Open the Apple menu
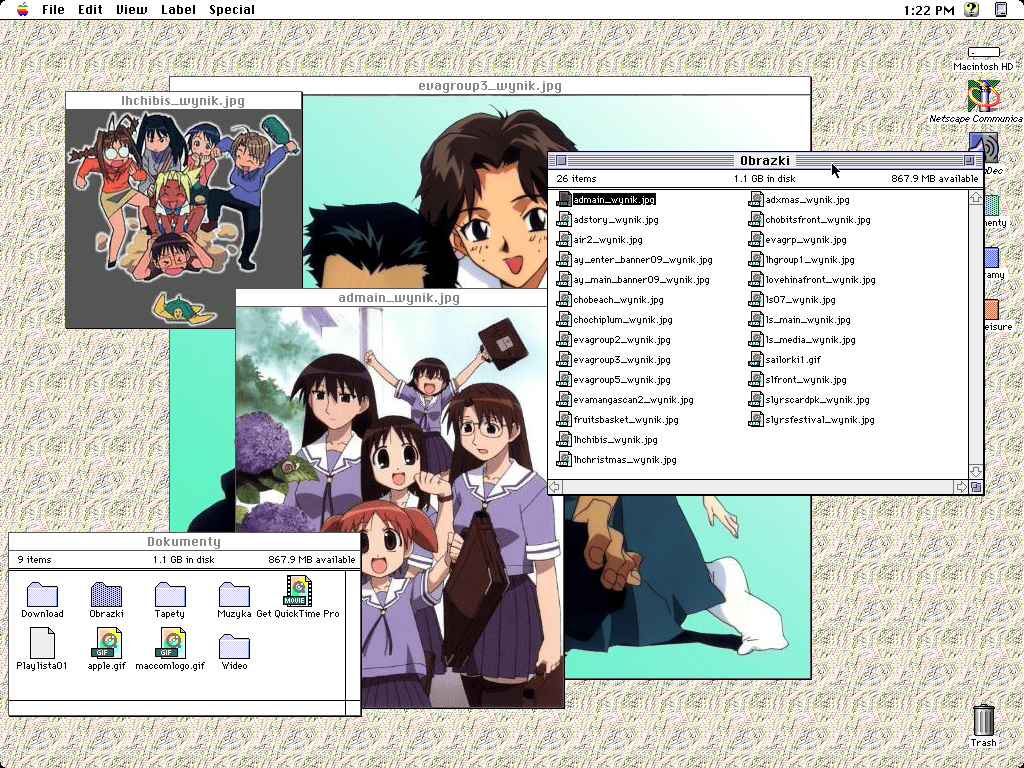The width and height of the screenshot is (1024, 768). 22,10
